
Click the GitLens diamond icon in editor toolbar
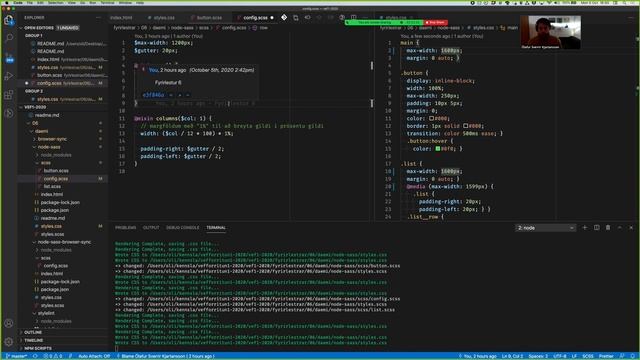point(284,18)
